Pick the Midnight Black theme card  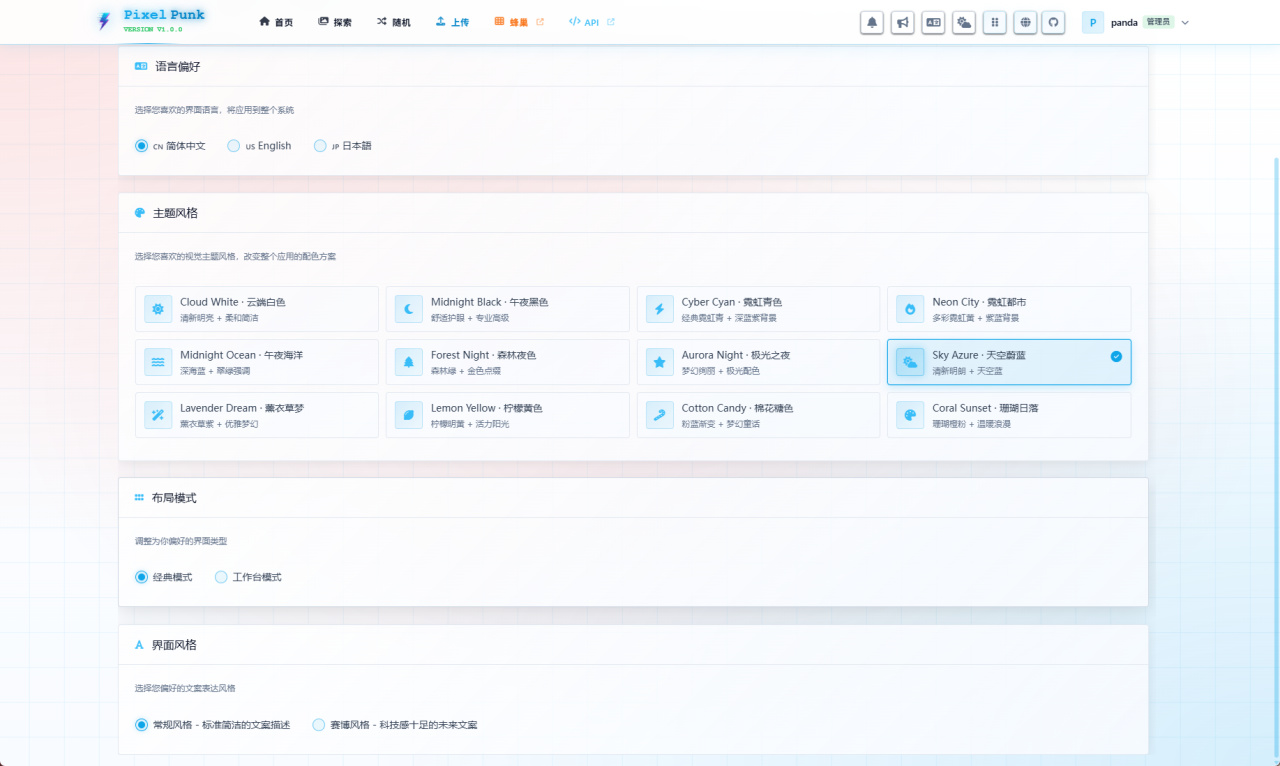pos(507,309)
